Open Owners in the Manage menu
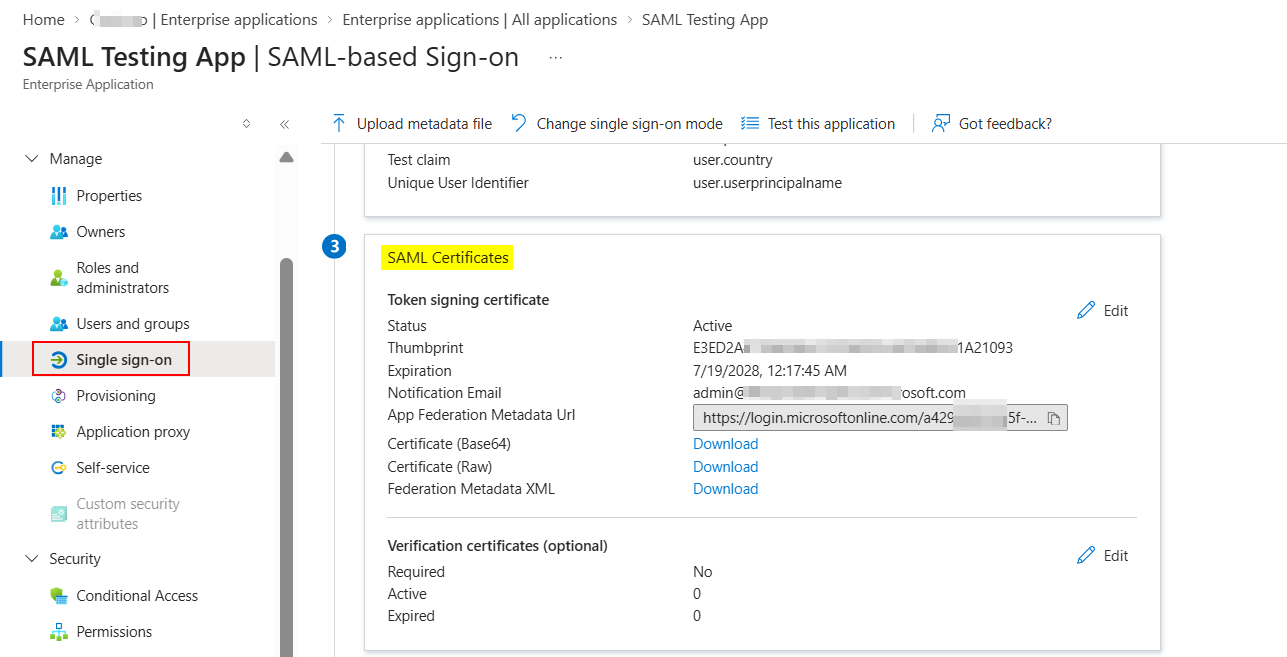The image size is (1287, 657). 101,232
